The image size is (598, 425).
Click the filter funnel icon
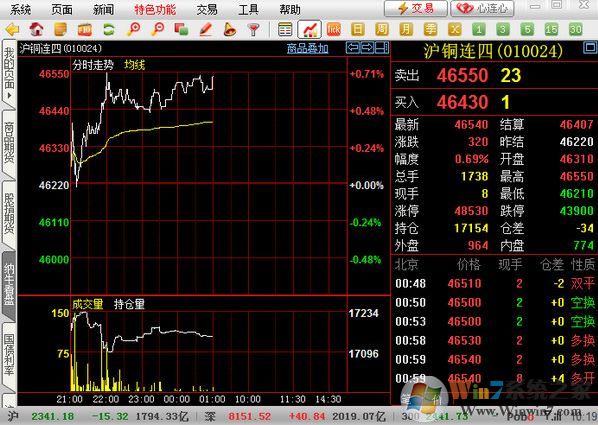pyautogui.click(x=253, y=29)
